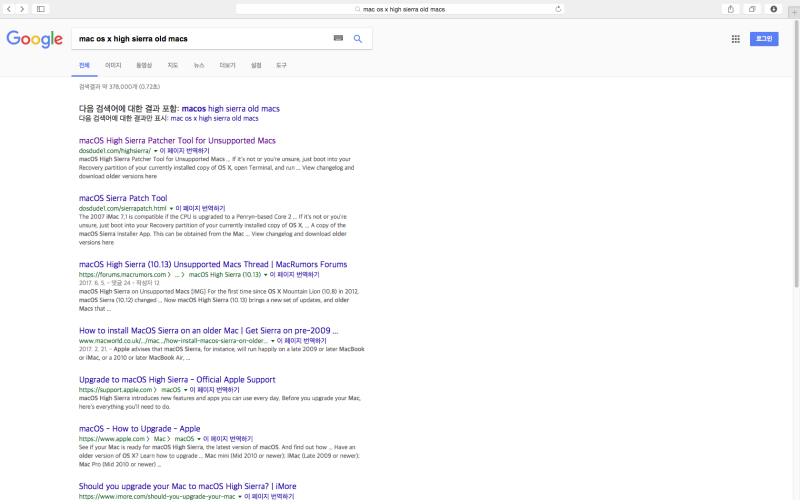Show the Safari sidebar
Screen dimensions: 800x500
pos(41,9)
